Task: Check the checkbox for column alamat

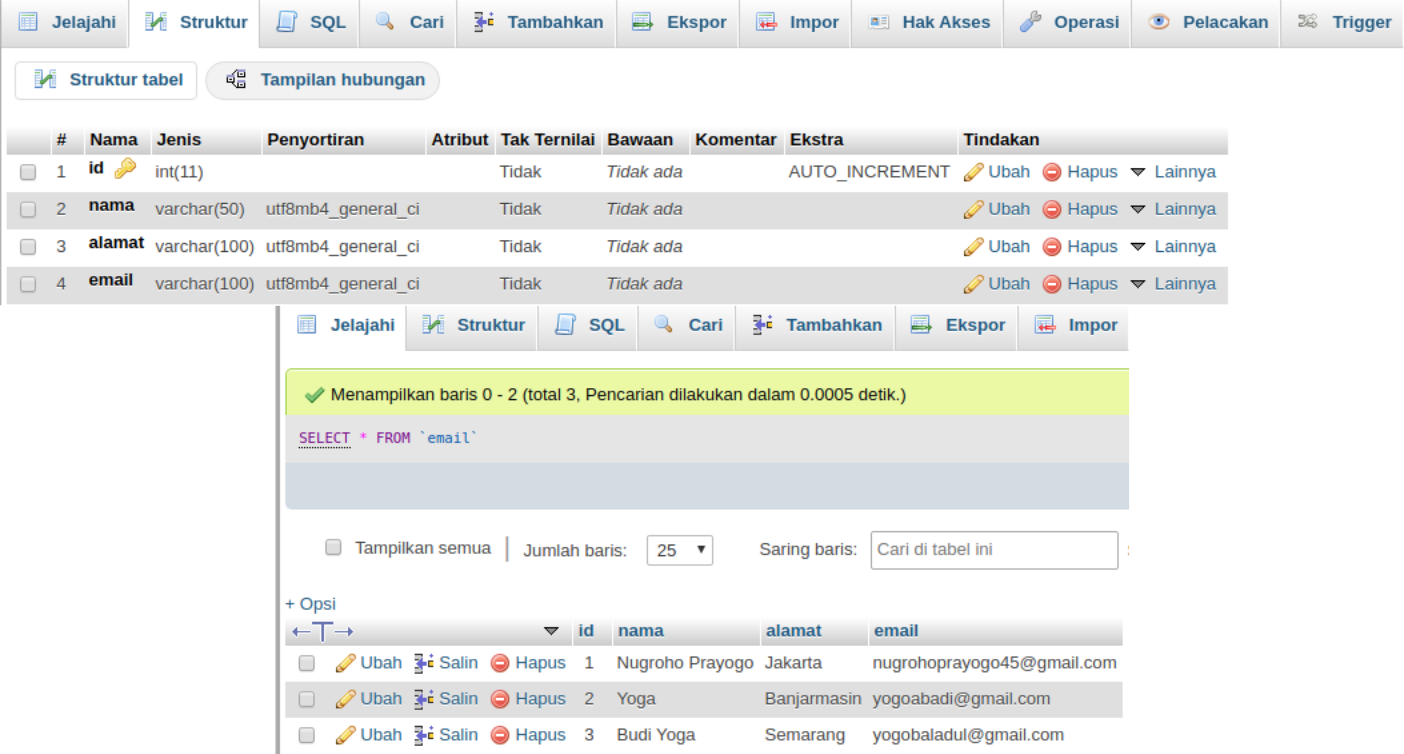Action: click(28, 246)
